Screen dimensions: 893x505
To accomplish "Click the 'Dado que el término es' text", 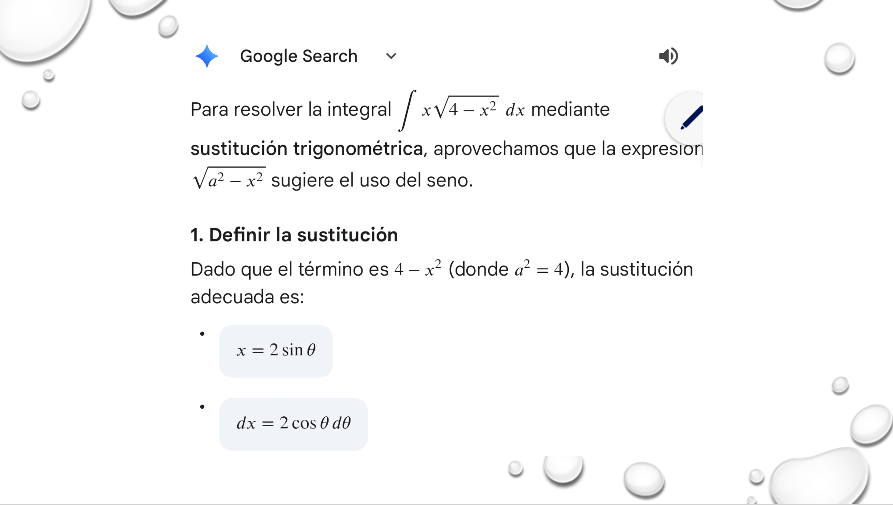I will point(288,270).
